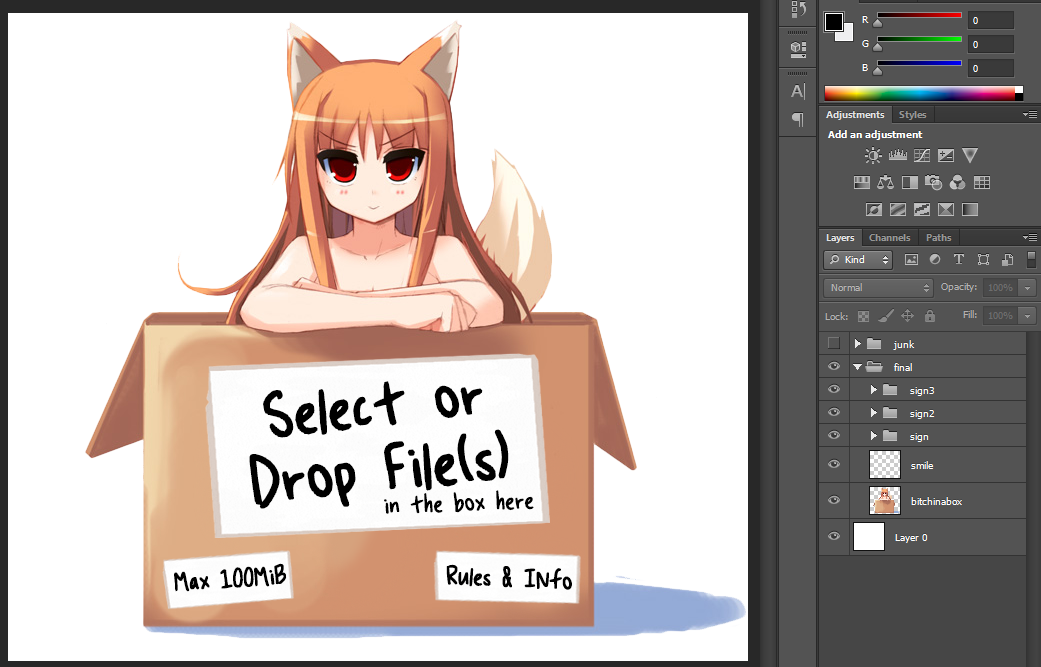
Task: Select the Layers tab
Action: point(840,238)
